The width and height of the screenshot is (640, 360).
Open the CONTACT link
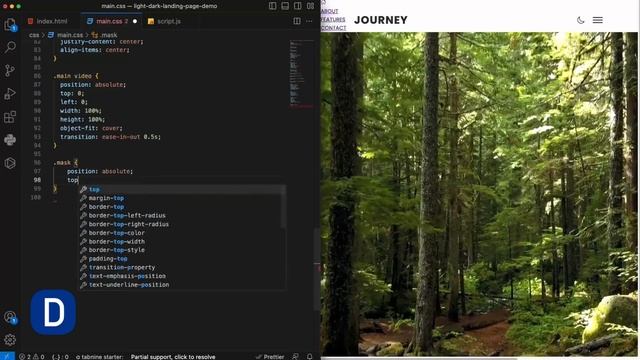pyautogui.click(x=333, y=28)
